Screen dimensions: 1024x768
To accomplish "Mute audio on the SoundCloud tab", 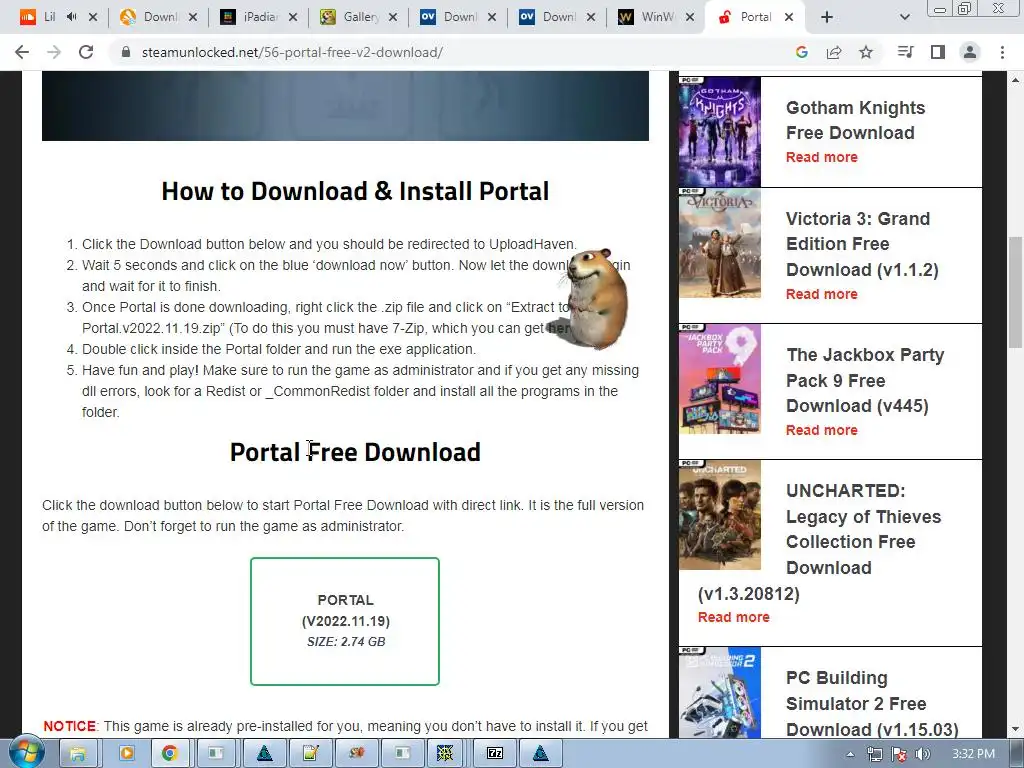I will tap(72, 17).
